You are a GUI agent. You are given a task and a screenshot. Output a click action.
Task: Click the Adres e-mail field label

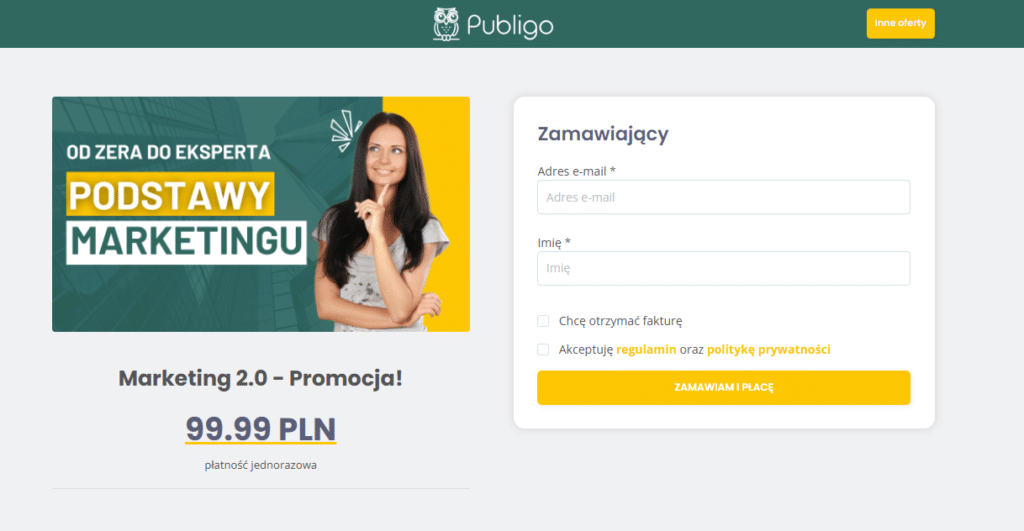point(577,171)
